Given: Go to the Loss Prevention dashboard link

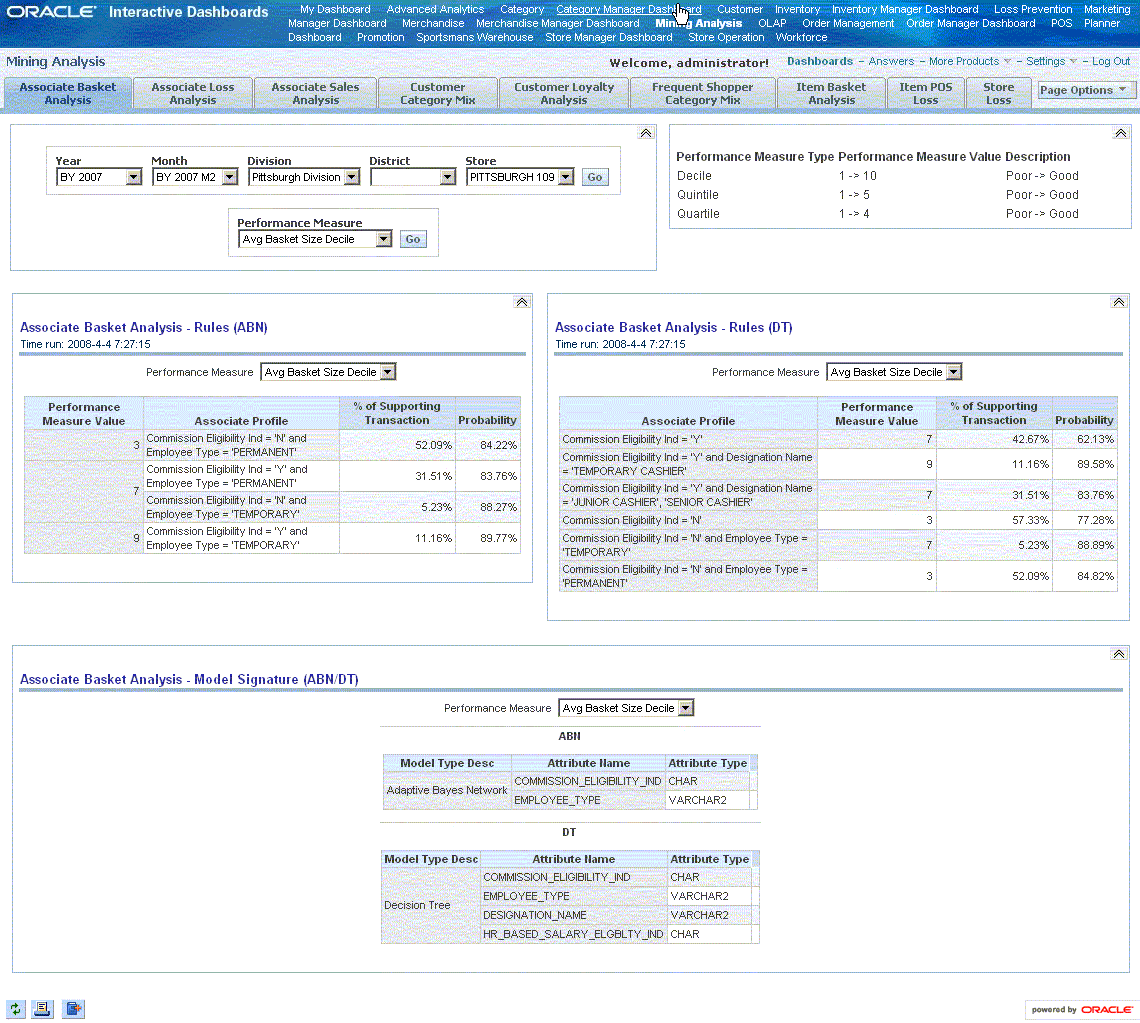Looking at the screenshot, I should (x=1033, y=9).
